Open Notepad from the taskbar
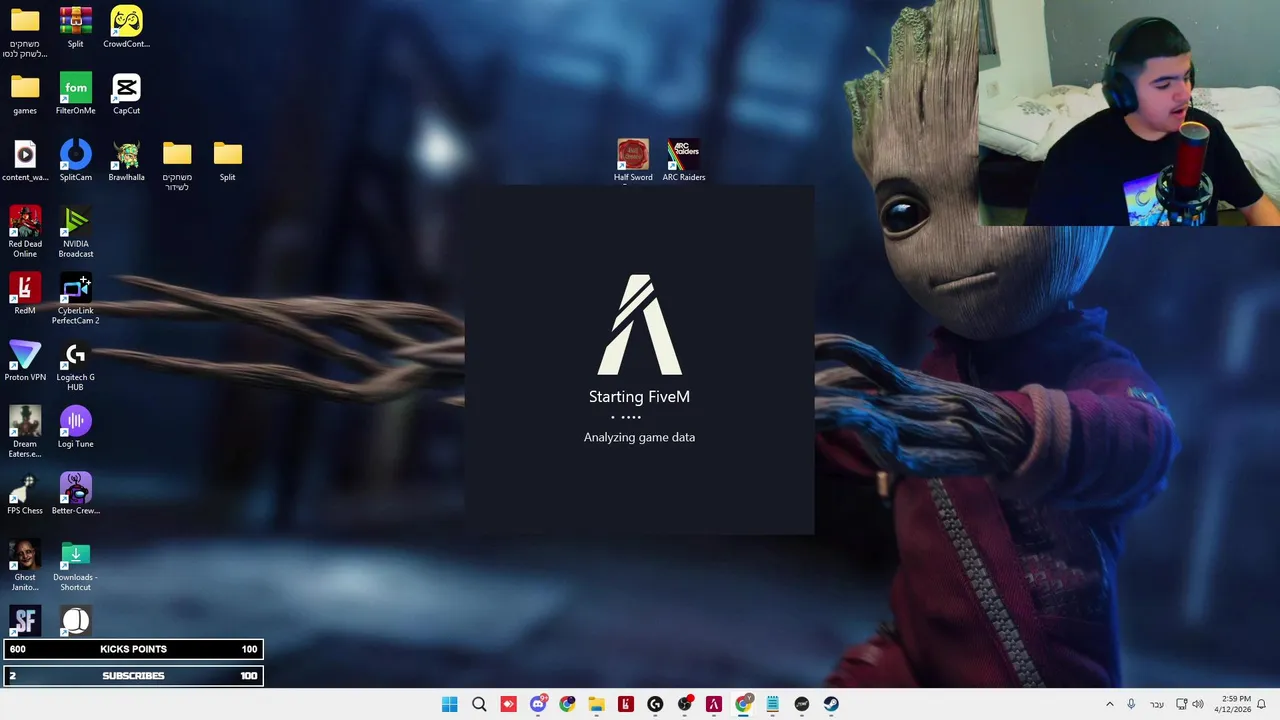 (x=772, y=704)
